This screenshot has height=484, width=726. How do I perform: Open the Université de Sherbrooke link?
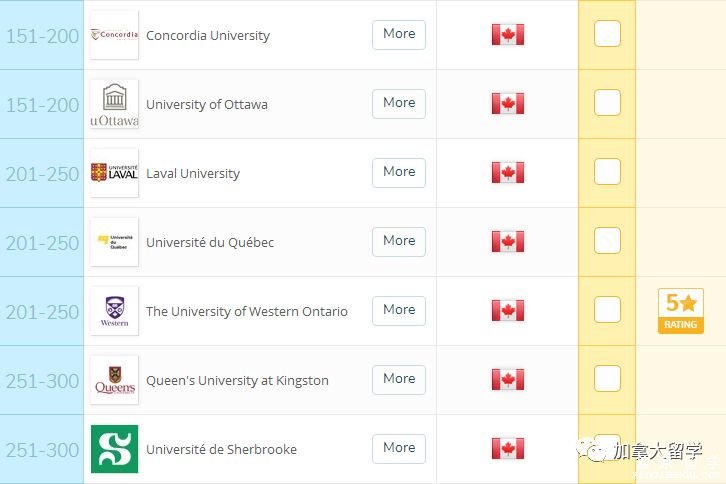[221, 450]
